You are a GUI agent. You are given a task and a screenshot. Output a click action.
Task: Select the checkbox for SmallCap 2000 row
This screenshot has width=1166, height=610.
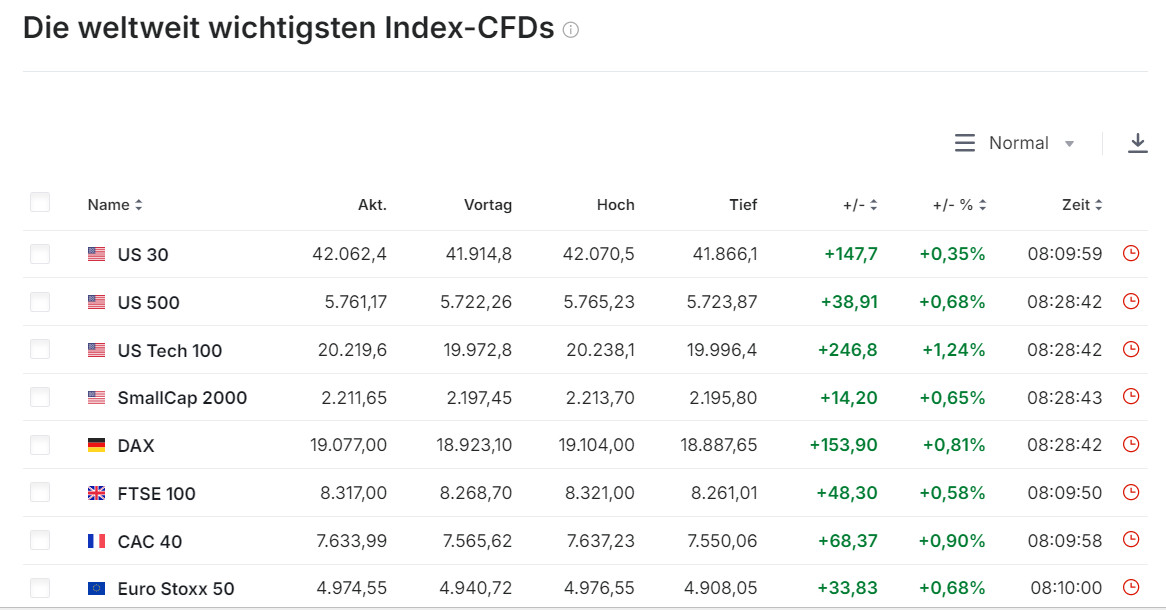pos(40,398)
